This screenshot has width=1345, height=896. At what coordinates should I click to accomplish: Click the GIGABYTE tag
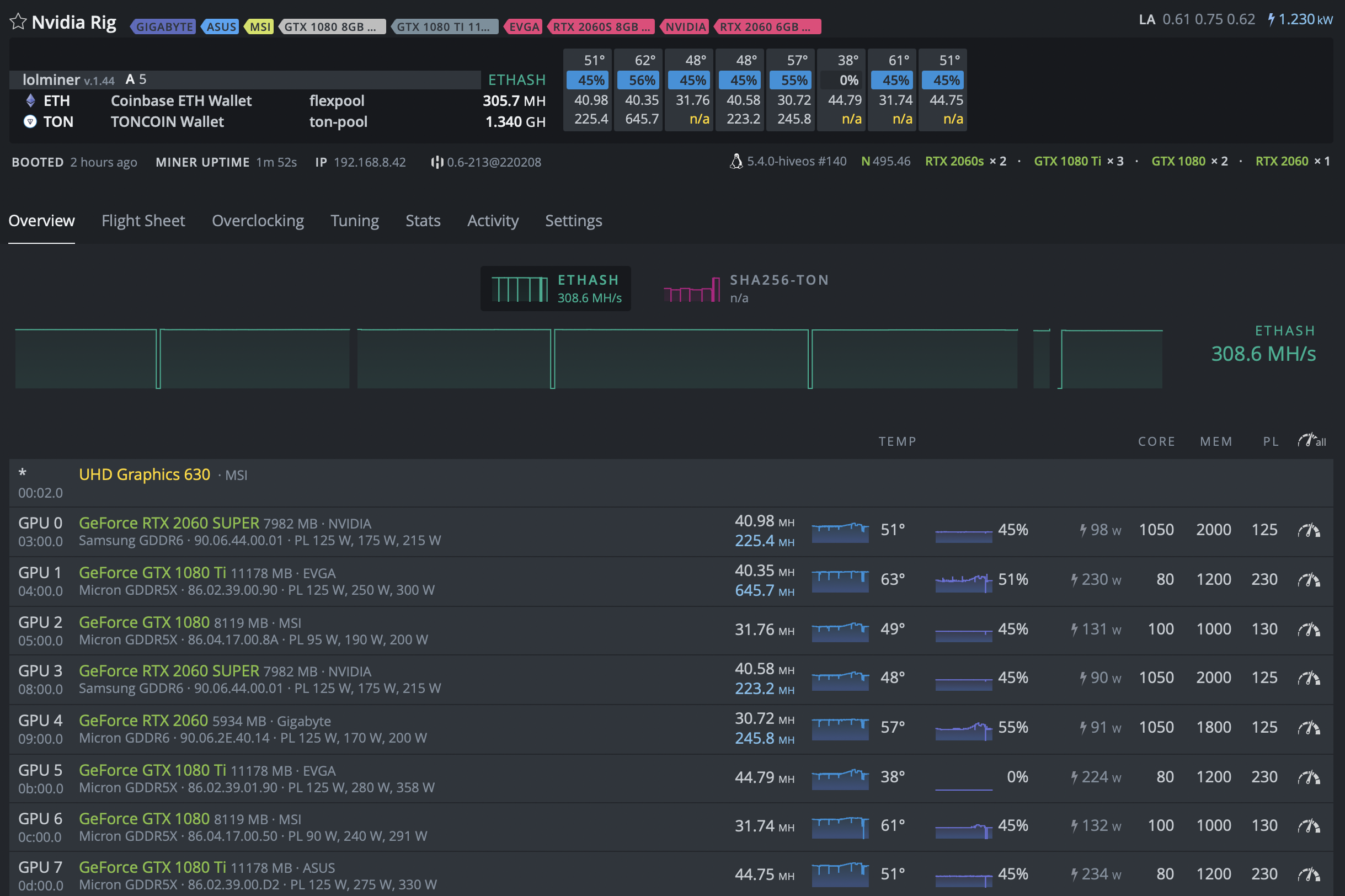[x=163, y=26]
